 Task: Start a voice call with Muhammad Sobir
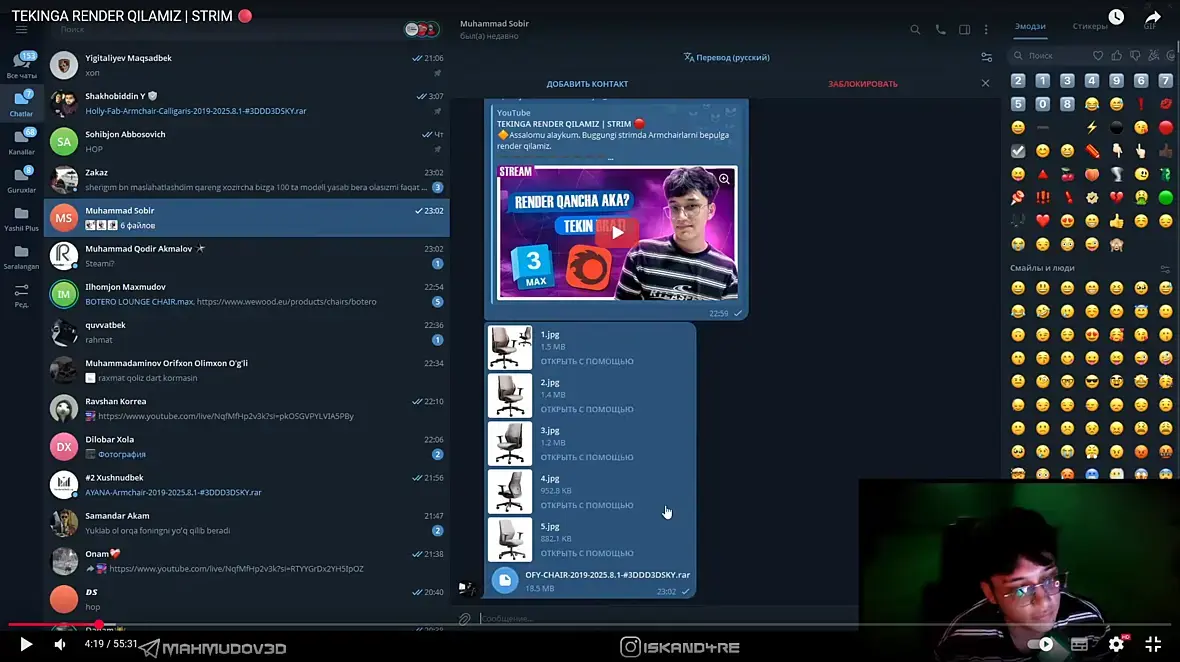[x=941, y=29]
